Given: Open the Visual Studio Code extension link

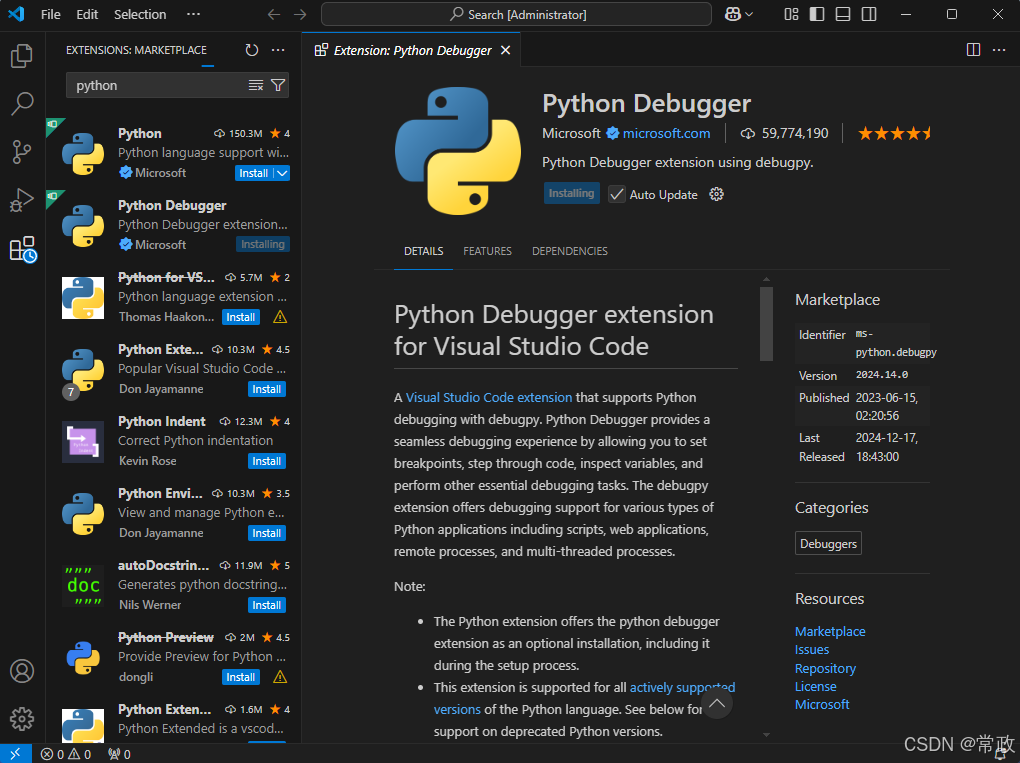Looking at the screenshot, I should pyautogui.click(x=489, y=397).
